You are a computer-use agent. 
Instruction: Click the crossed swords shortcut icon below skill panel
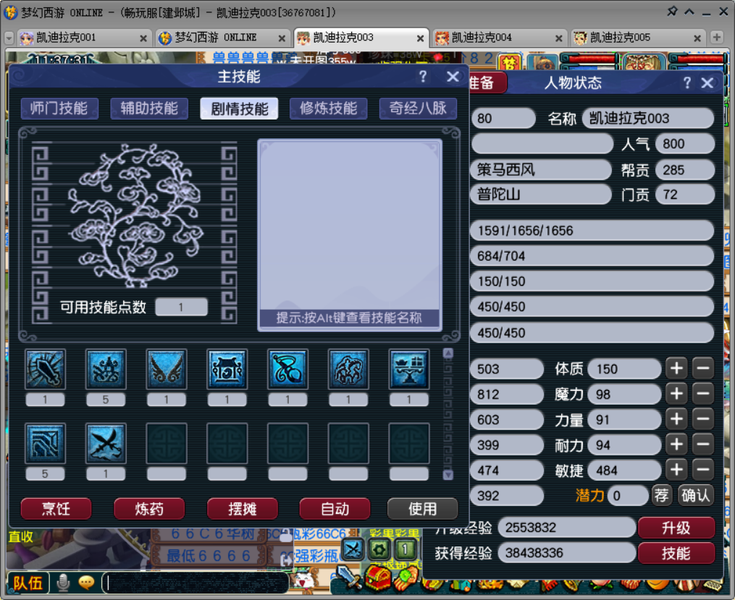(352, 549)
